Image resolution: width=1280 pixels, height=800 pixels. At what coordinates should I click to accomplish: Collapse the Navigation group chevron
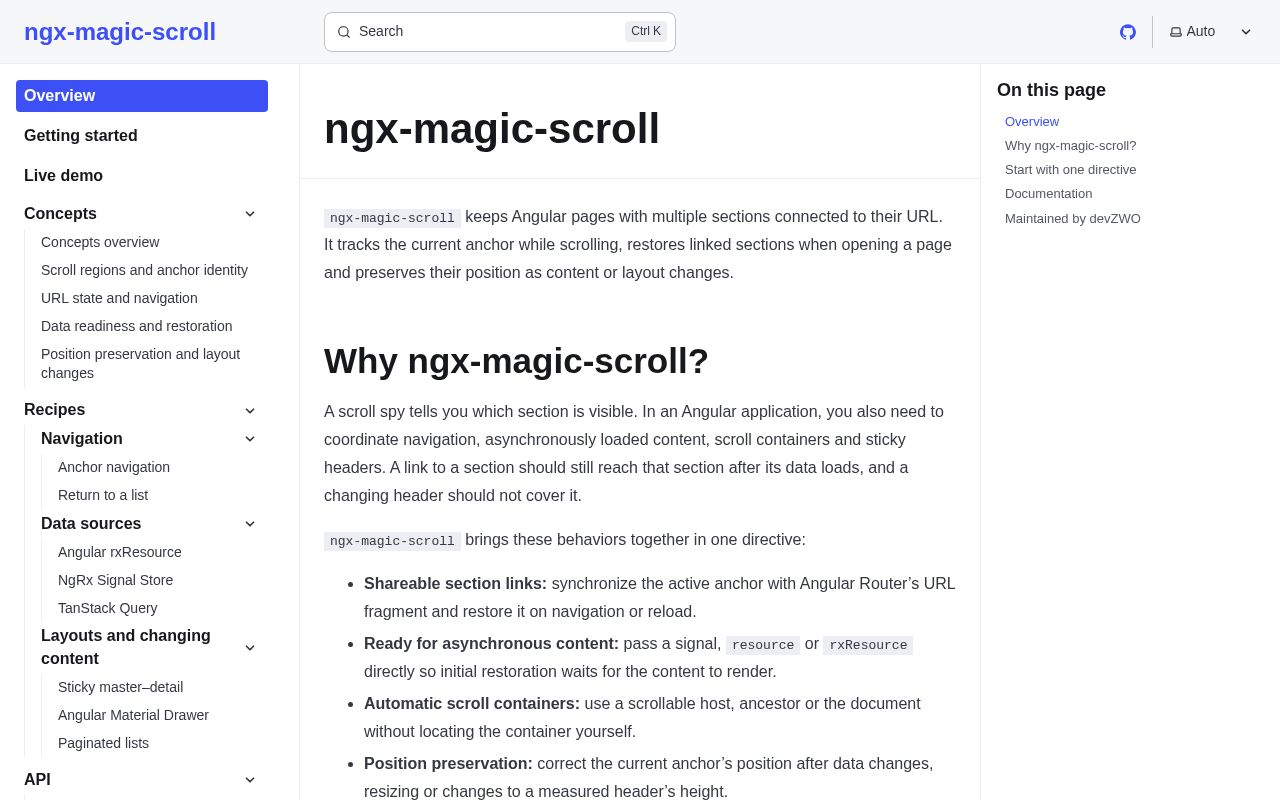point(250,439)
